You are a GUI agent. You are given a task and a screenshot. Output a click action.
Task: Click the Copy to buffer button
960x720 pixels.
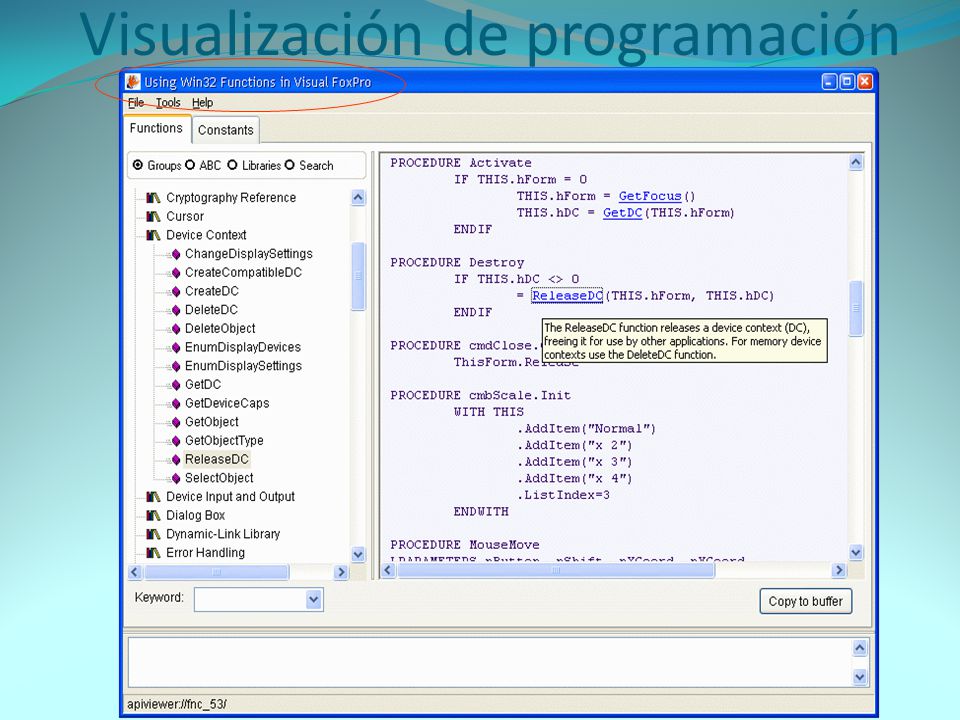pos(806,601)
